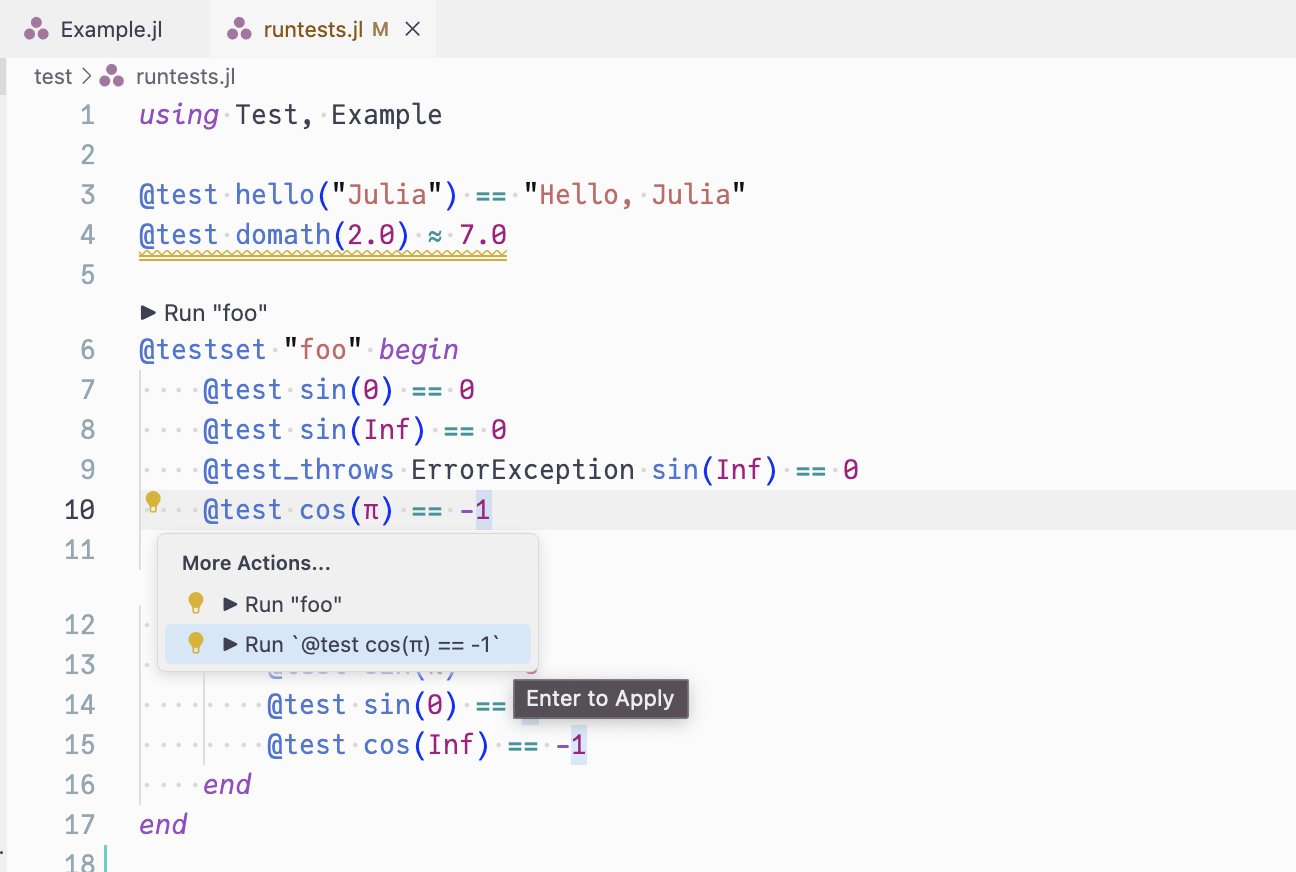This screenshot has height=872, width=1296.
Task: Click the lightbulb on line 10
Action: click(153, 503)
